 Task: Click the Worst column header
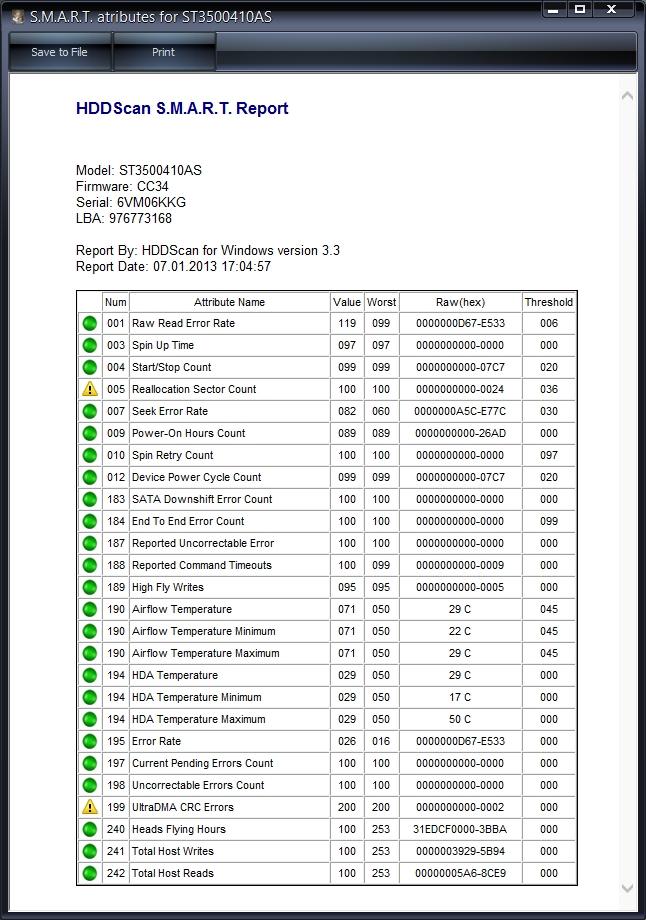tap(381, 302)
